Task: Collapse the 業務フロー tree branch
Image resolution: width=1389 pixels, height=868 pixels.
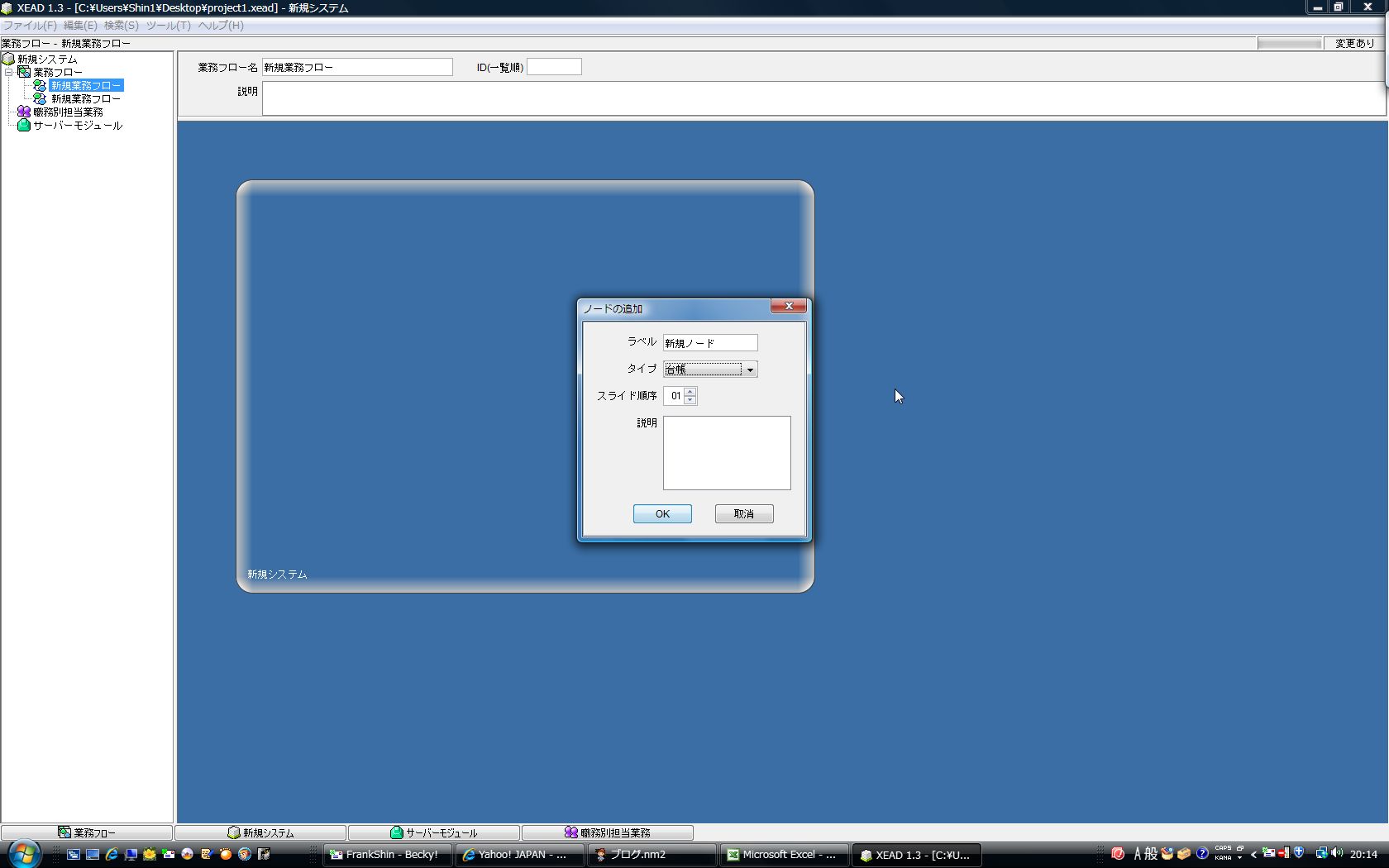Action: coord(8,72)
